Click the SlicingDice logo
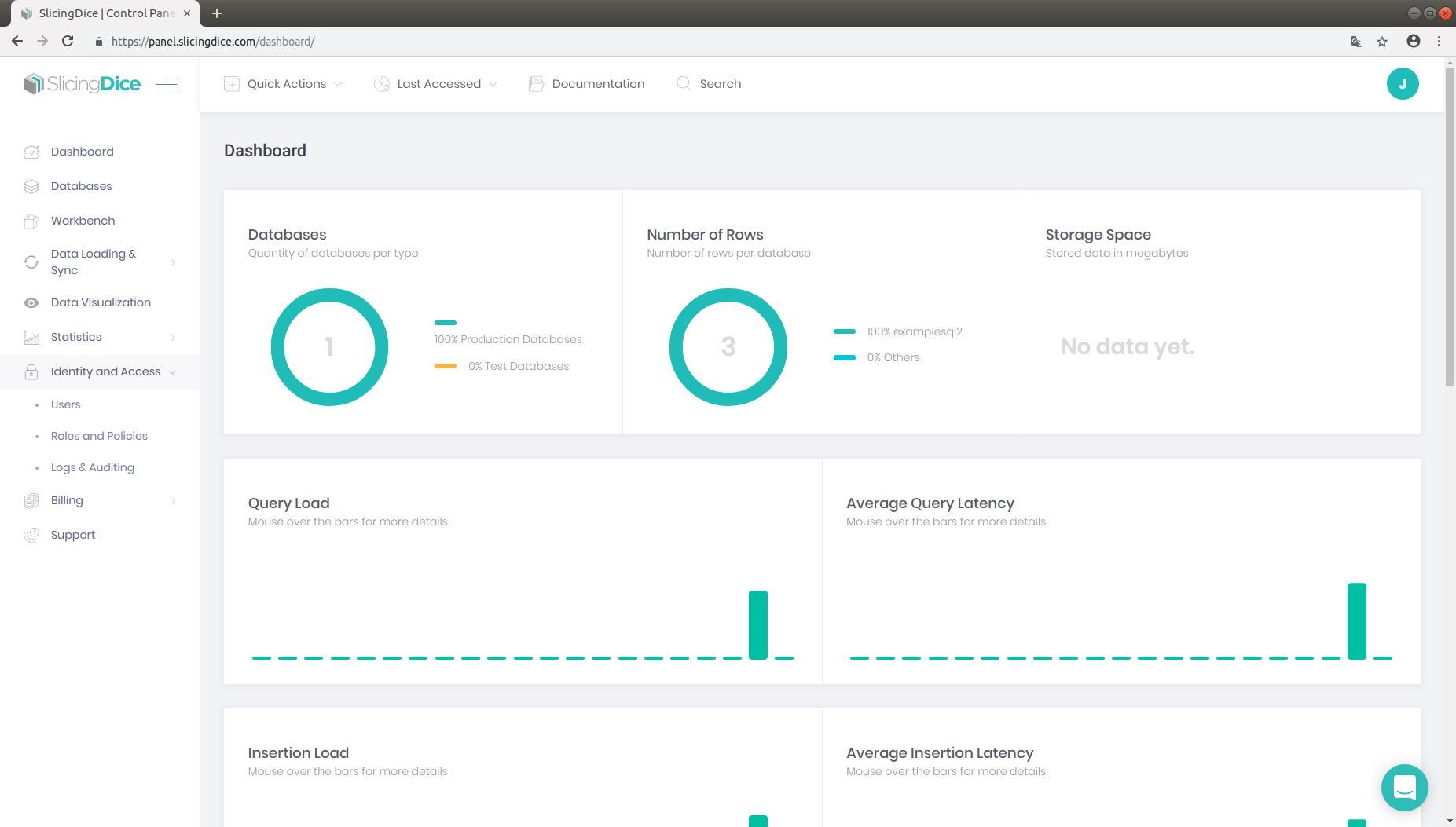This screenshot has height=827, width=1456. (x=82, y=84)
